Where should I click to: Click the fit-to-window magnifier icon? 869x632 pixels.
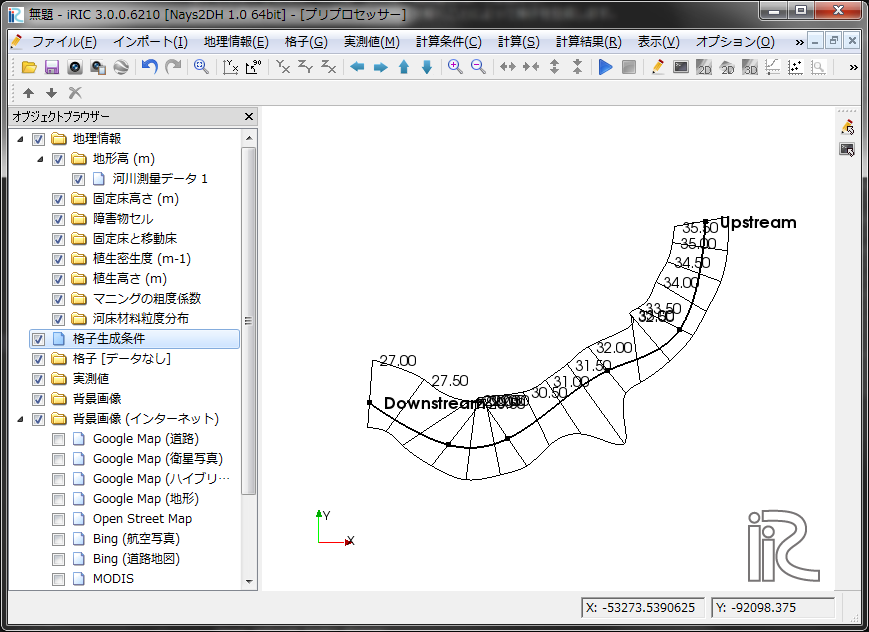[x=201, y=67]
